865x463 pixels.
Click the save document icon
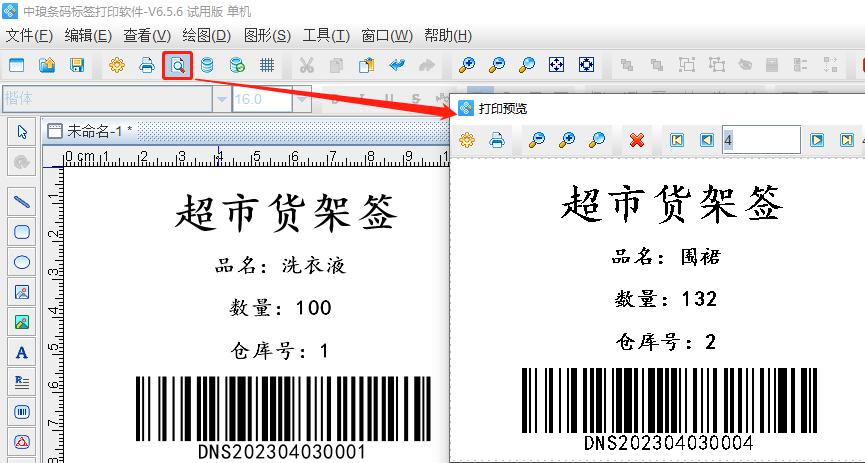[76, 66]
